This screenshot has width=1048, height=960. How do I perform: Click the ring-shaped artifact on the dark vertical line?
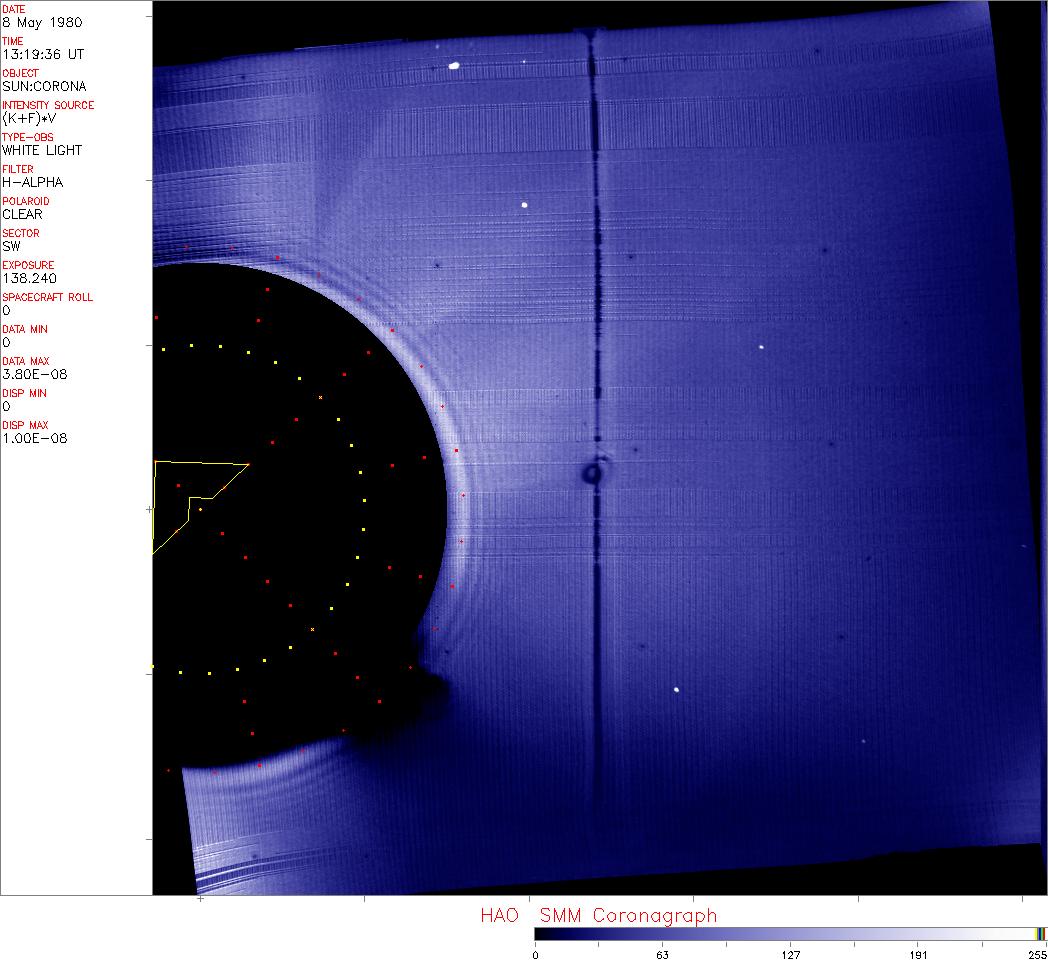click(x=594, y=472)
